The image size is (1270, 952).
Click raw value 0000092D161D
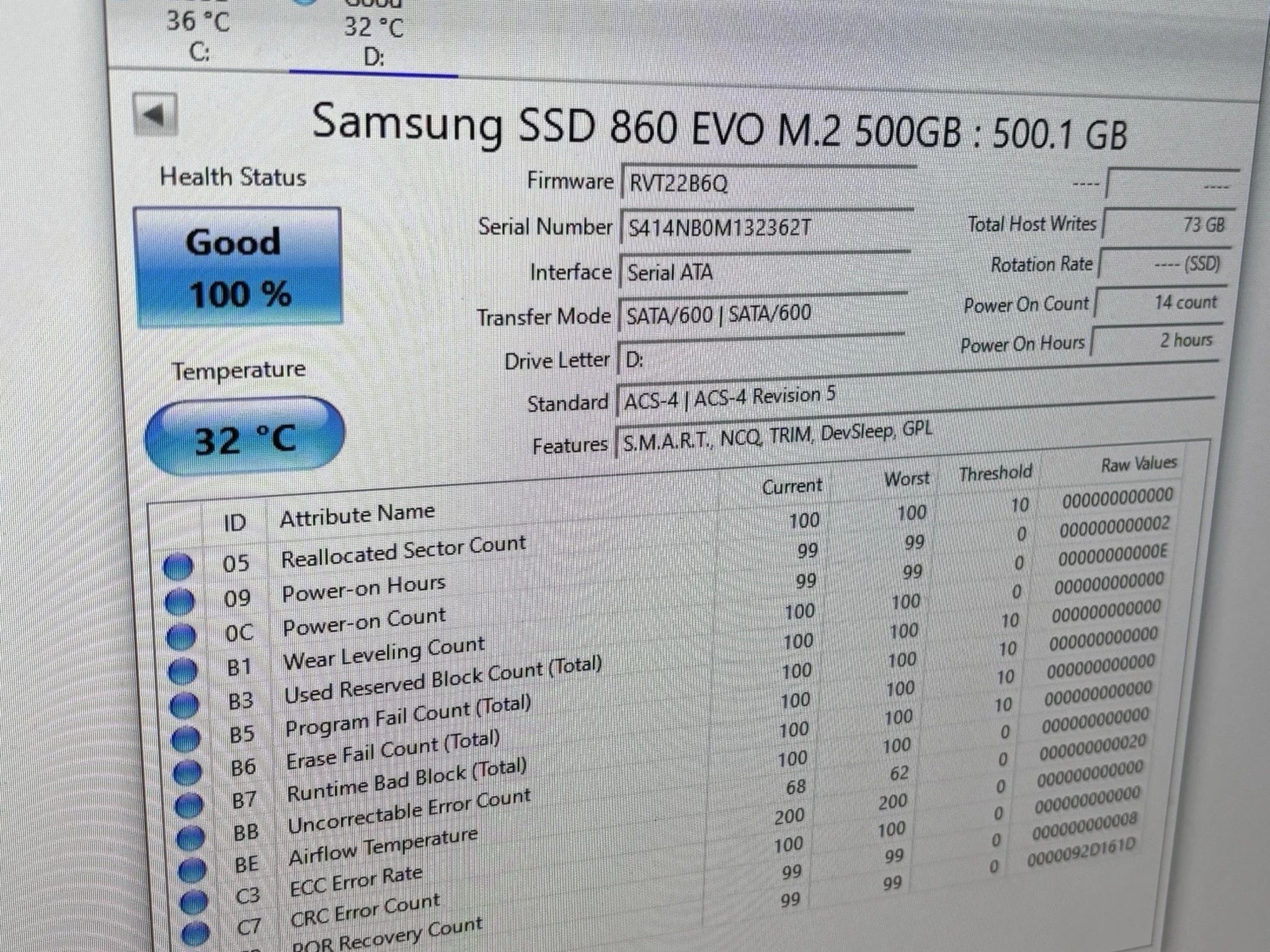click(1081, 852)
